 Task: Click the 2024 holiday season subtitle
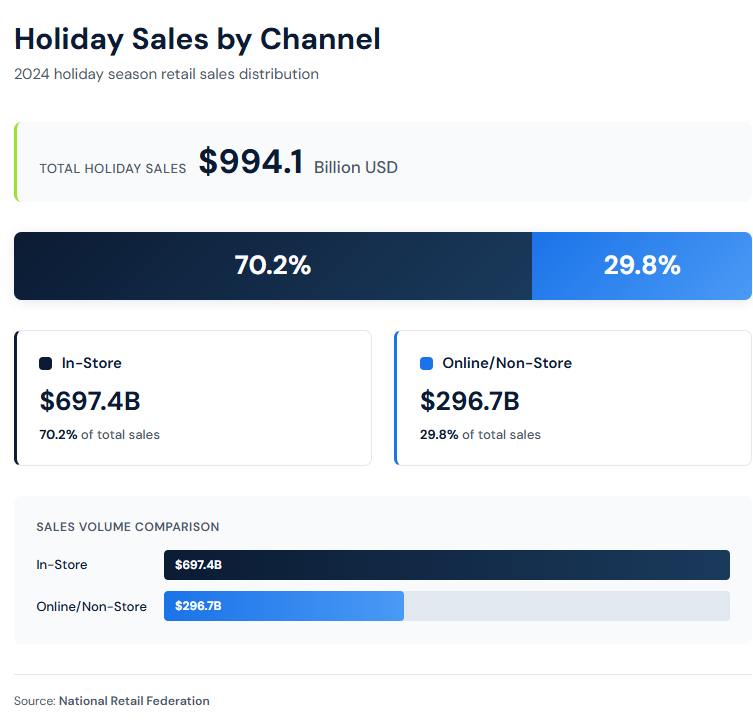(166, 74)
